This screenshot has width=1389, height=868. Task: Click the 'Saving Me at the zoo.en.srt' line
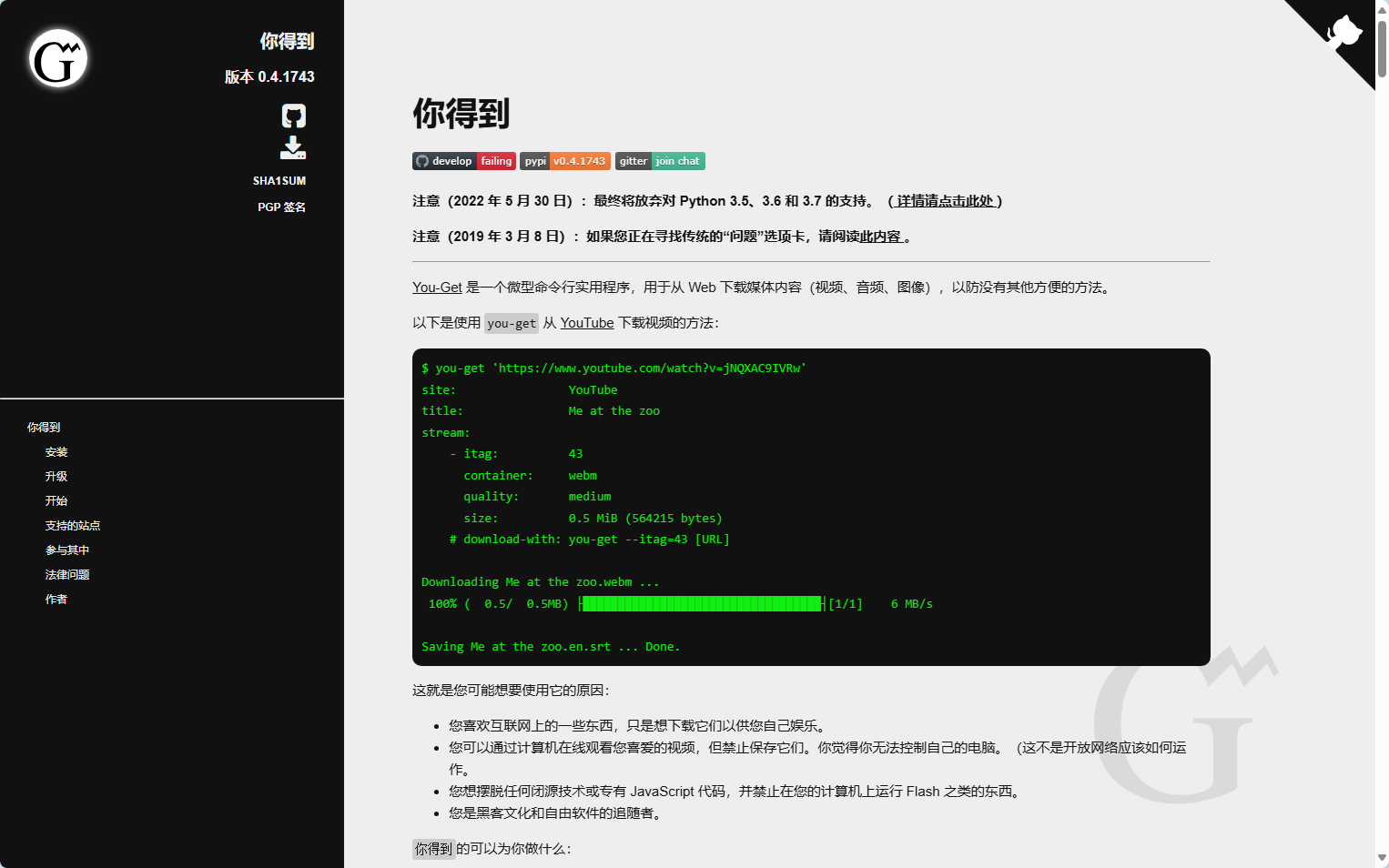551,647
